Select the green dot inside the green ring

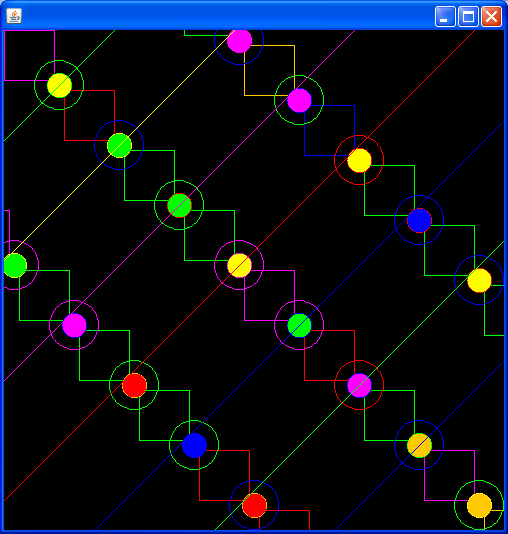[x=179, y=205]
